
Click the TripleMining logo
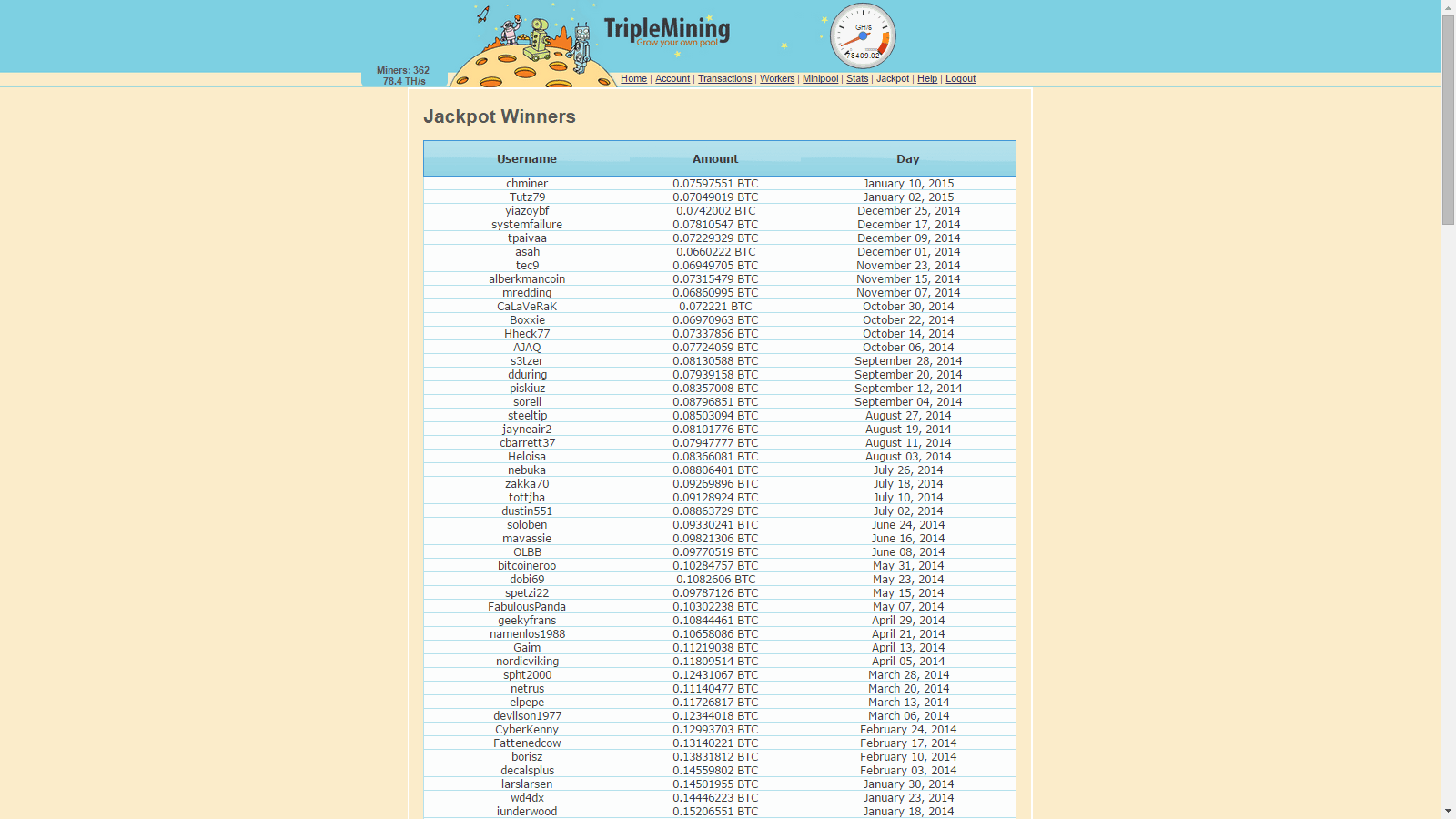click(x=667, y=32)
